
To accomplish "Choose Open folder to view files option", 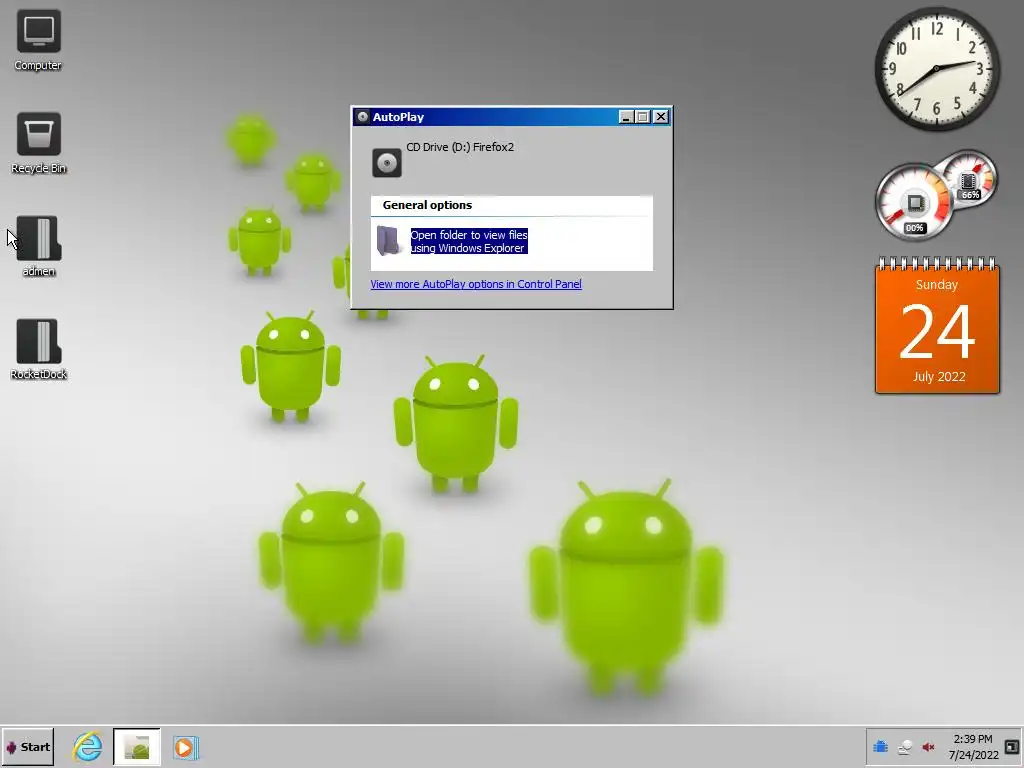I will click(x=469, y=241).
